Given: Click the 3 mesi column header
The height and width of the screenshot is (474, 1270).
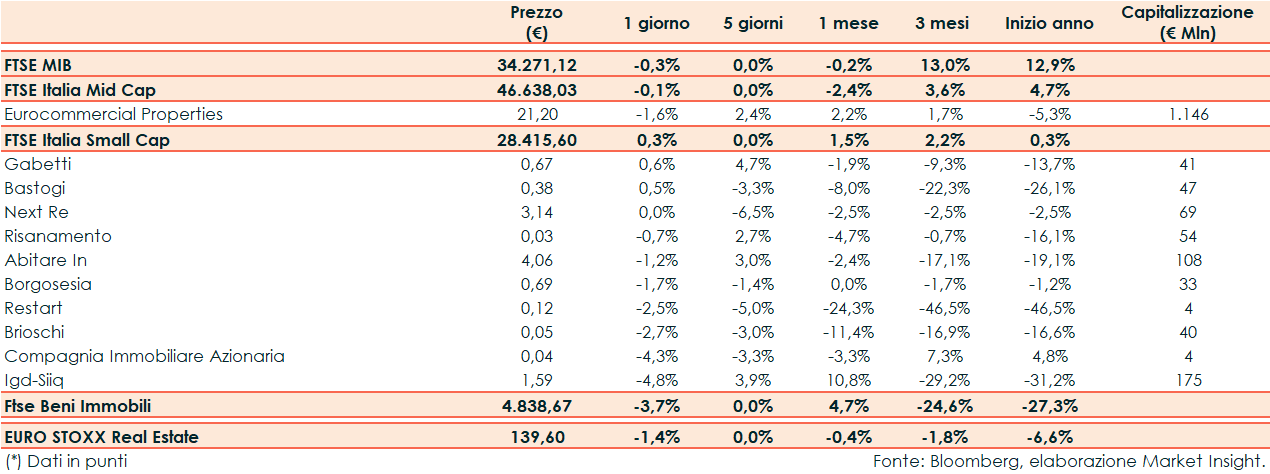Looking at the screenshot, I should tap(941, 23).
